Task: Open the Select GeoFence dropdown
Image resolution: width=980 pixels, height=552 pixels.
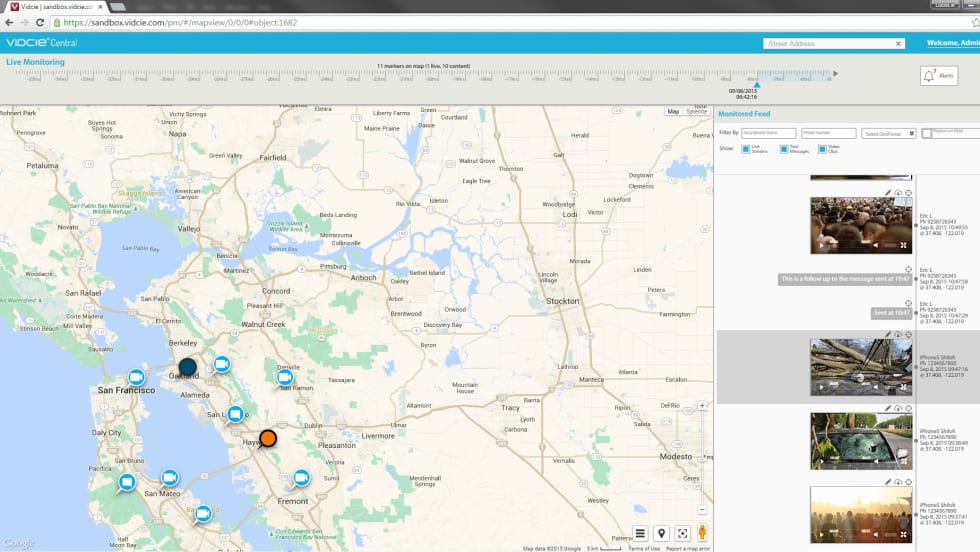Action: click(x=889, y=133)
